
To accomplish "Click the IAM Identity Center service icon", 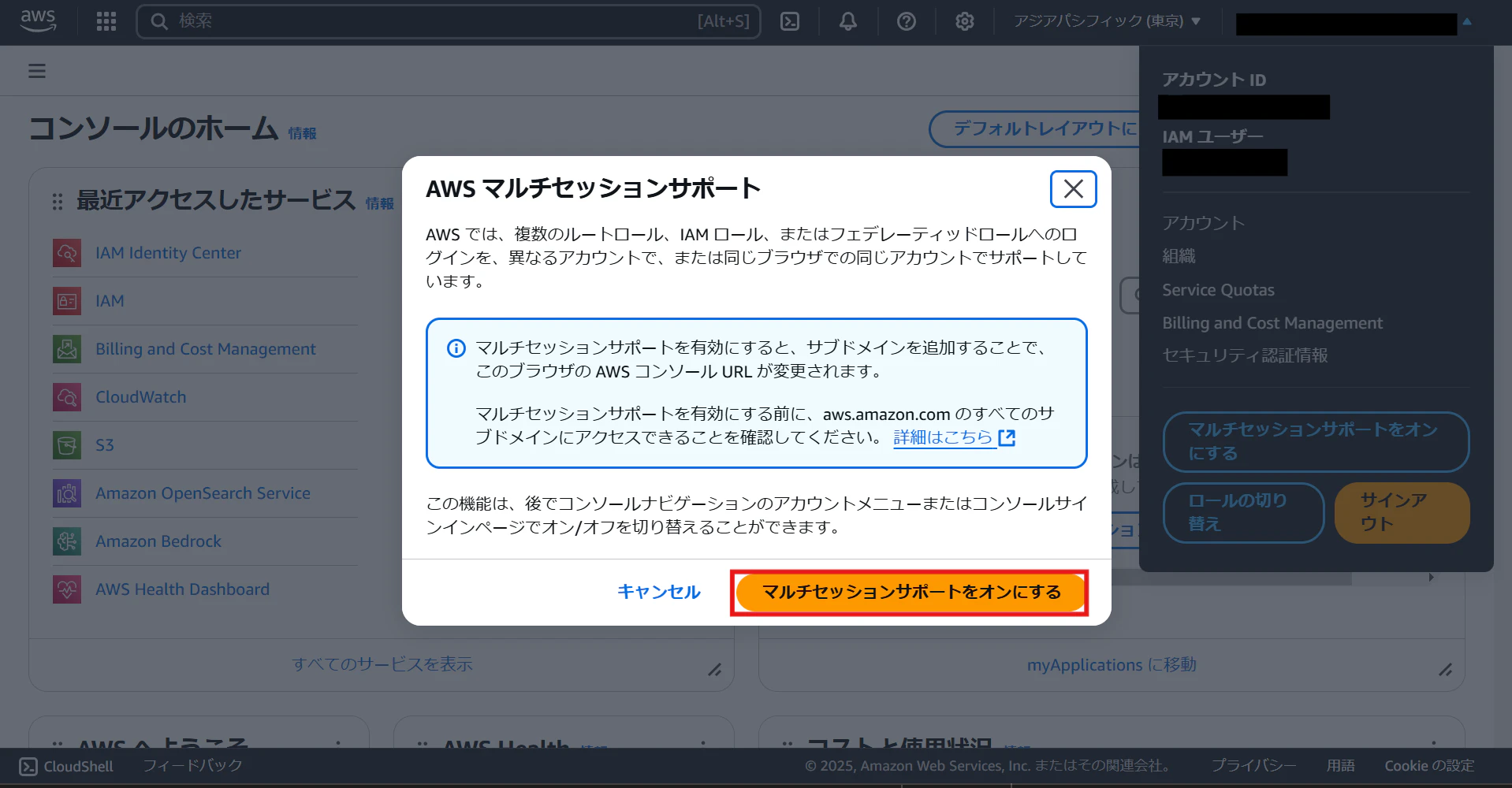I will 67,253.
